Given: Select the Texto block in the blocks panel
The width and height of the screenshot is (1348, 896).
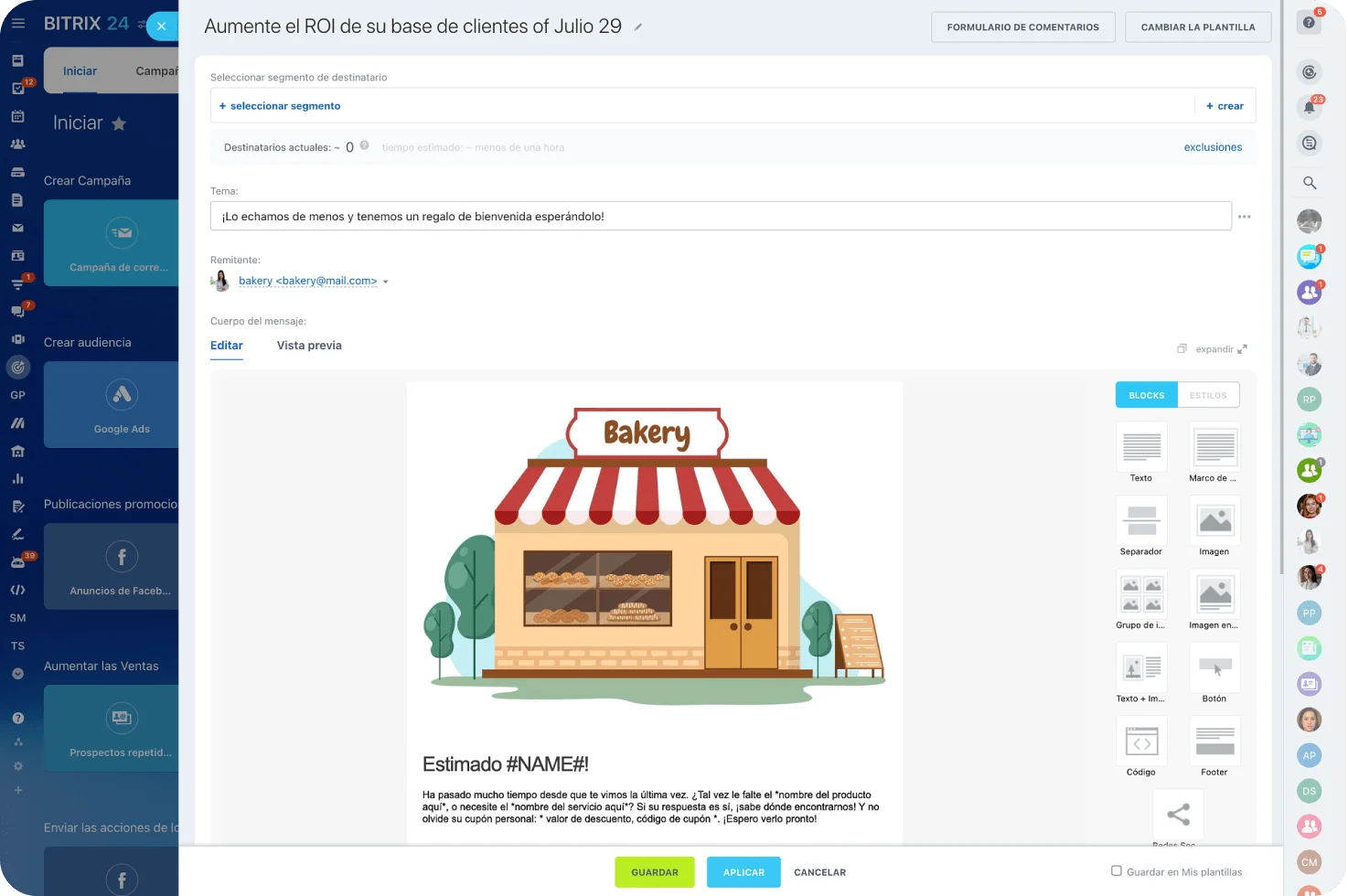Looking at the screenshot, I should [1141, 448].
